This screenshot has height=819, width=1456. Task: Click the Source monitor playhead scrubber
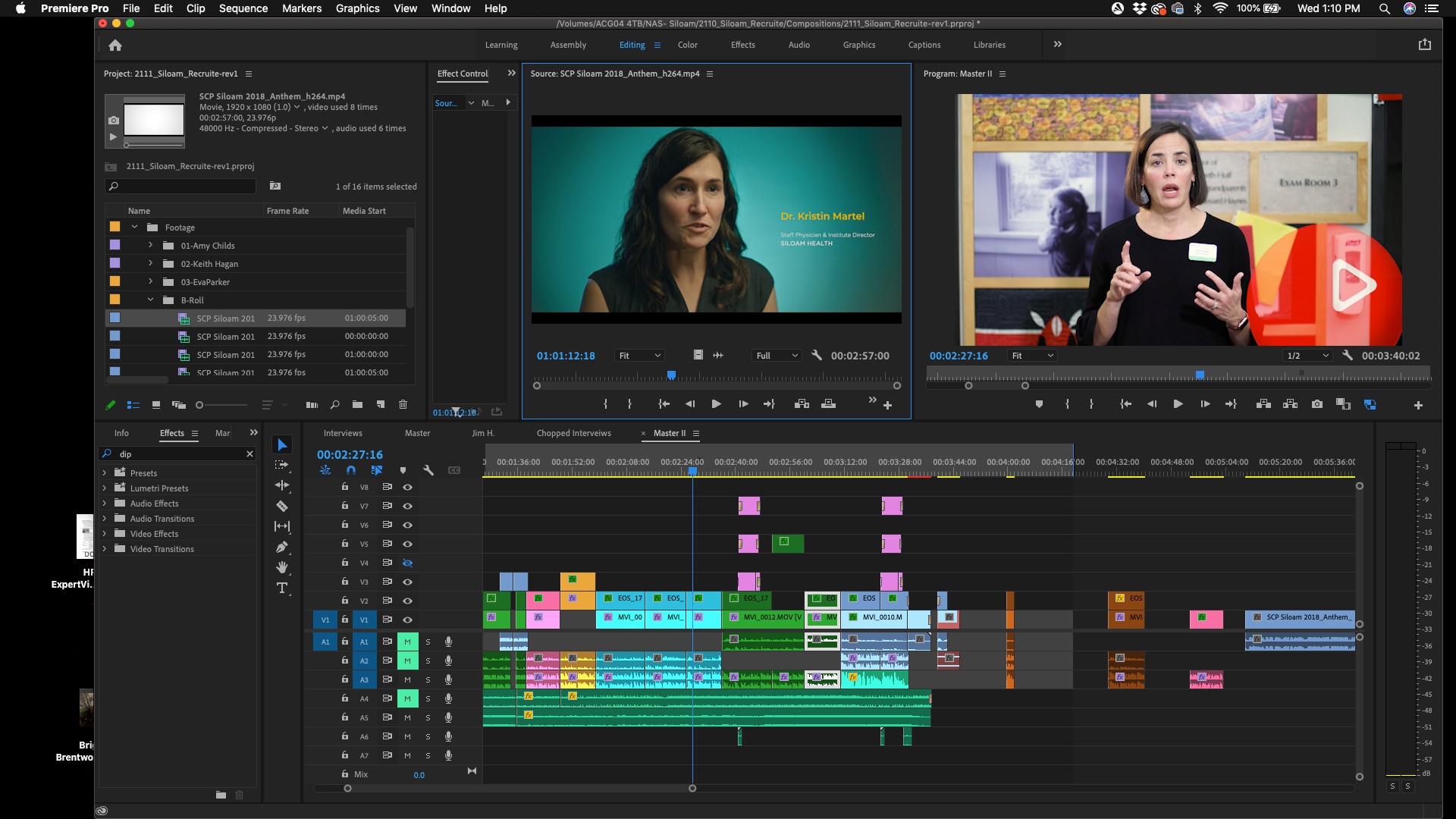pos(671,375)
